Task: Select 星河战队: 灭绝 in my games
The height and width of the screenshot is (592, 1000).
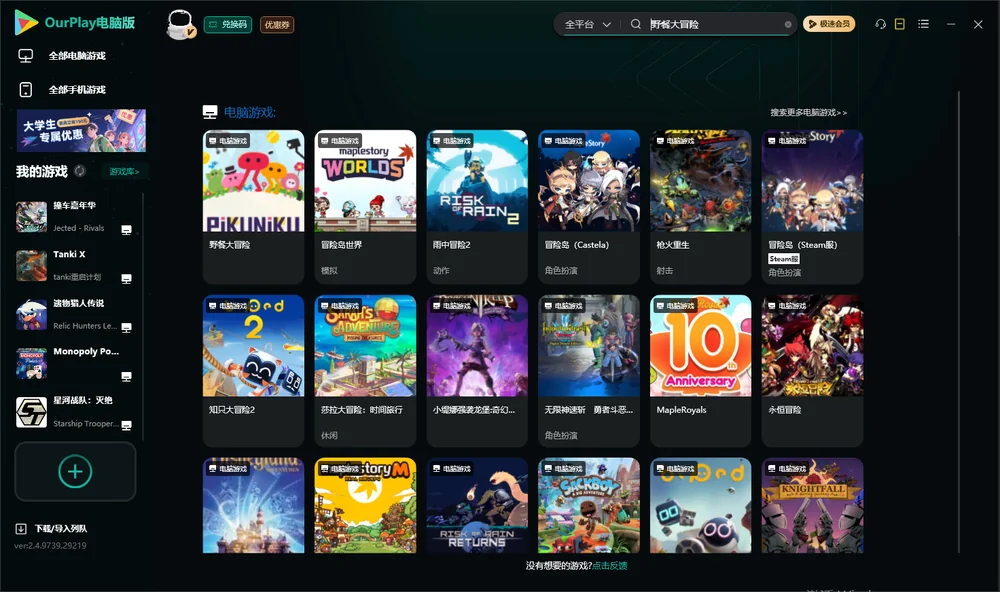Action: 75,412
